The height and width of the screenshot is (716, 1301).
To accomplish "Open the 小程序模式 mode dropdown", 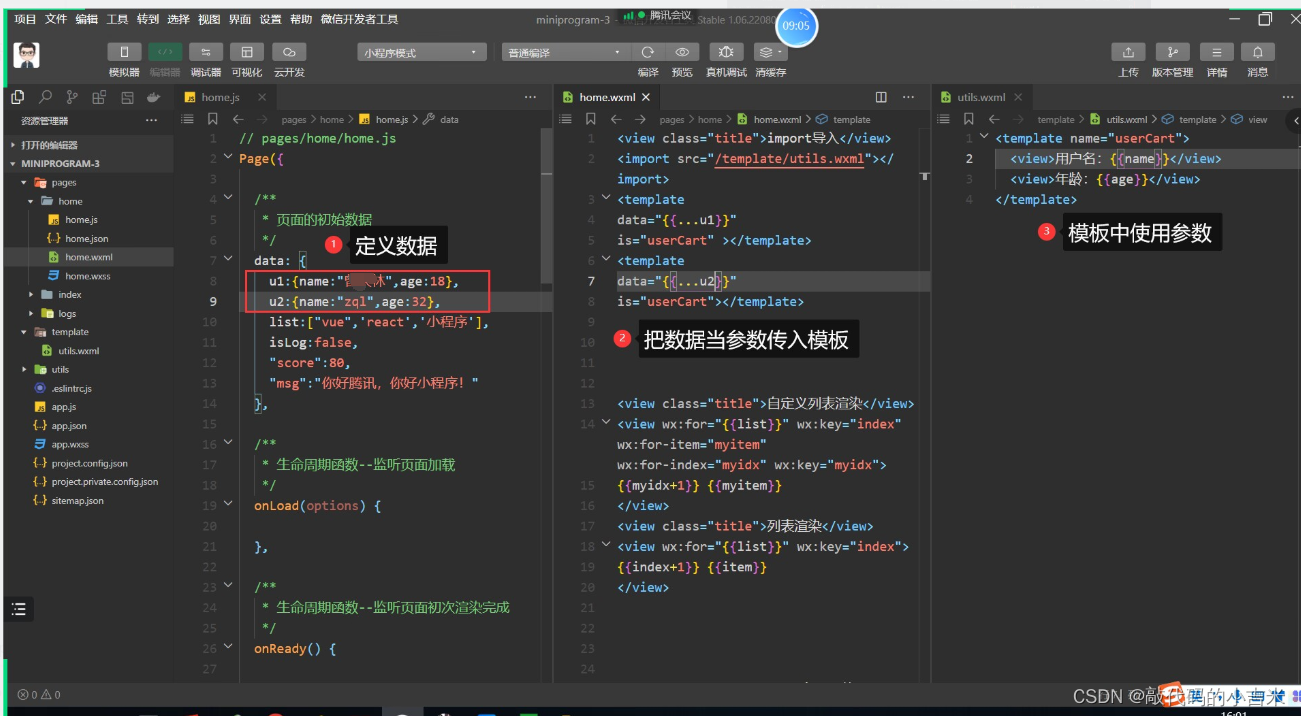I will [x=422, y=52].
